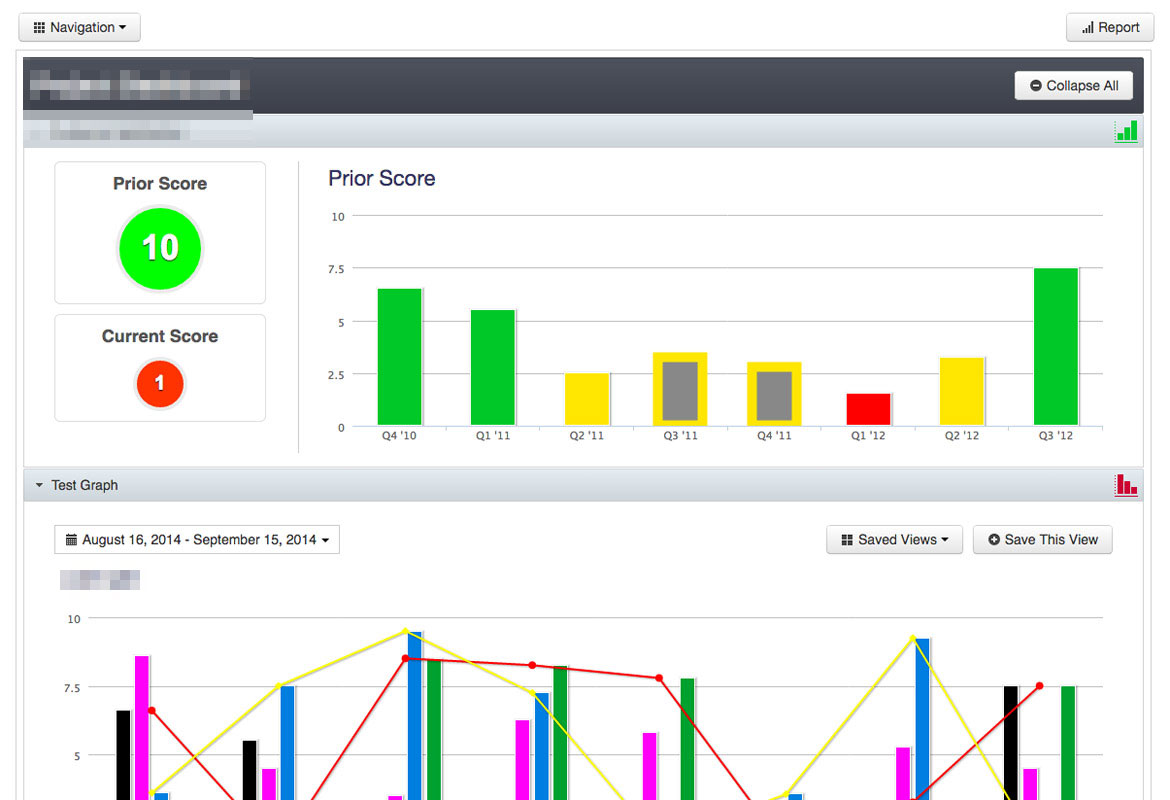Click the red Q1 '12 bar
Screen dimensions: 1170x800
click(x=869, y=410)
